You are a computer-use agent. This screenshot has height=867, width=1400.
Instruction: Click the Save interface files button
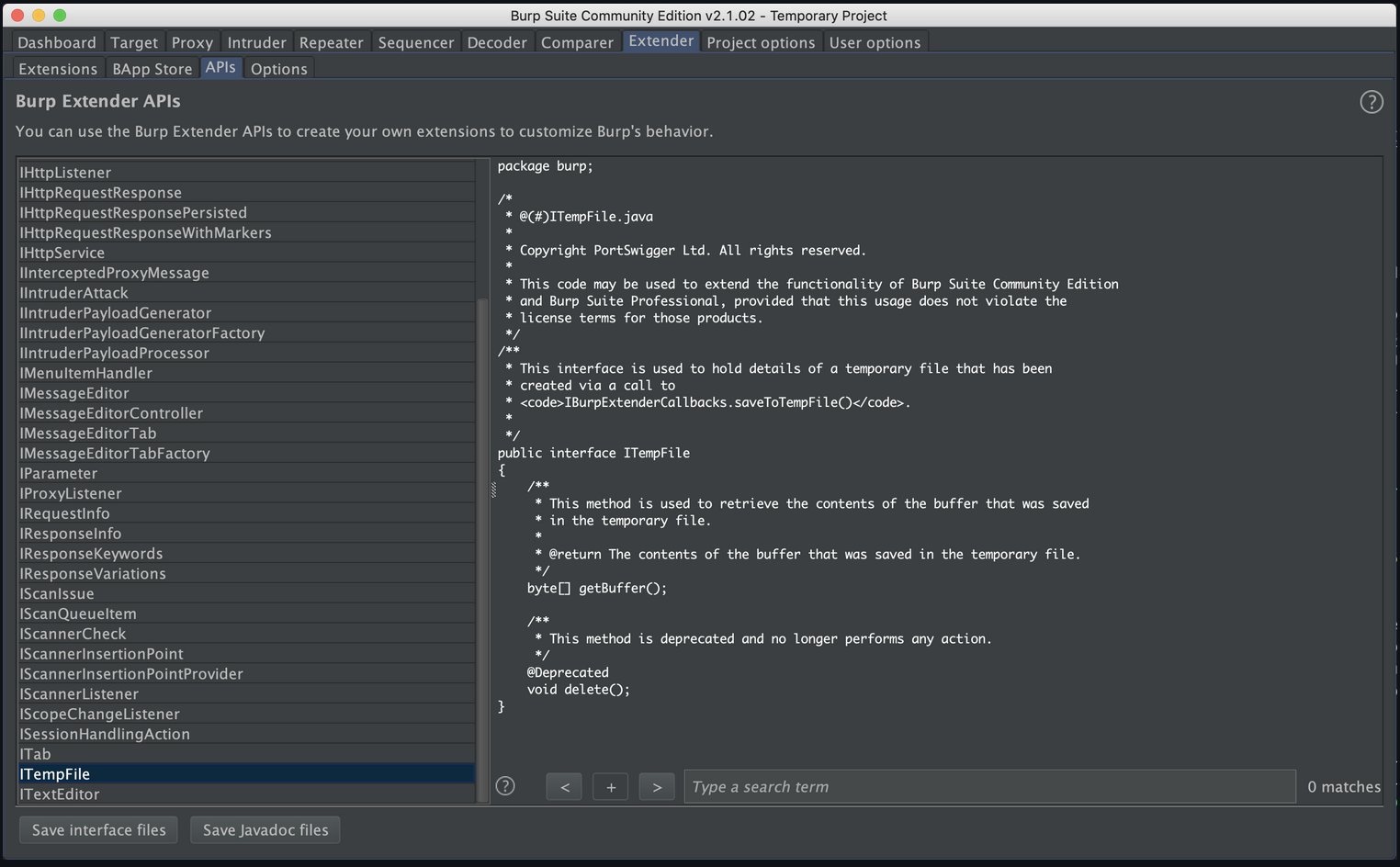pos(99,829)
